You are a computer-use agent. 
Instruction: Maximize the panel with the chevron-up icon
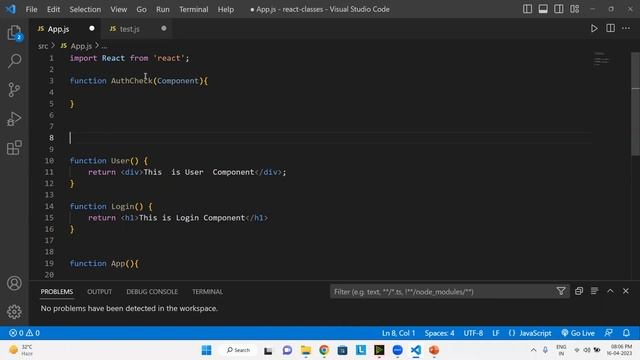tap(610, 291)
